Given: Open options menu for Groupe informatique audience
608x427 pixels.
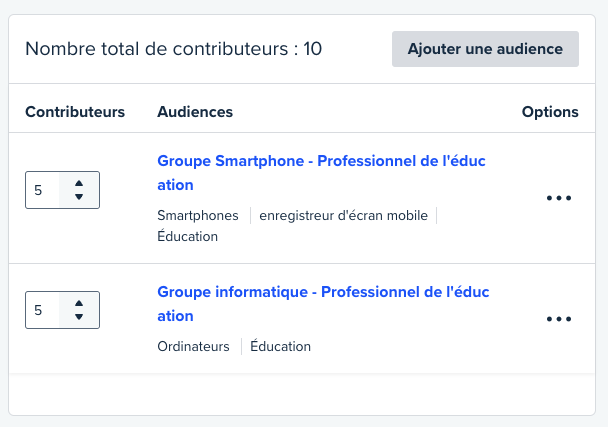Looking at the screenshot, I should (x=559, y=319).
